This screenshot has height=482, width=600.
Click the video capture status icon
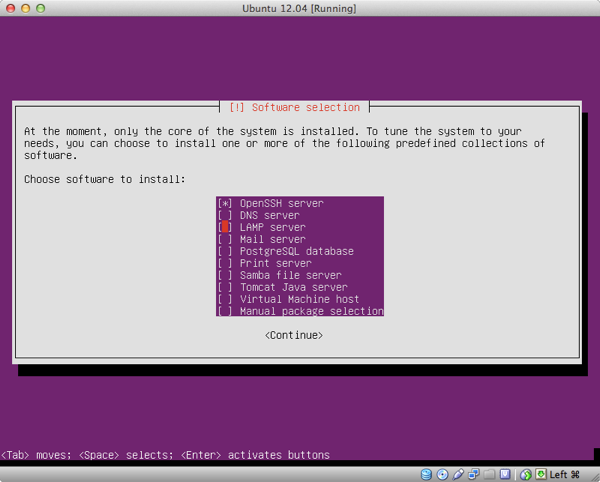[506, 473]
